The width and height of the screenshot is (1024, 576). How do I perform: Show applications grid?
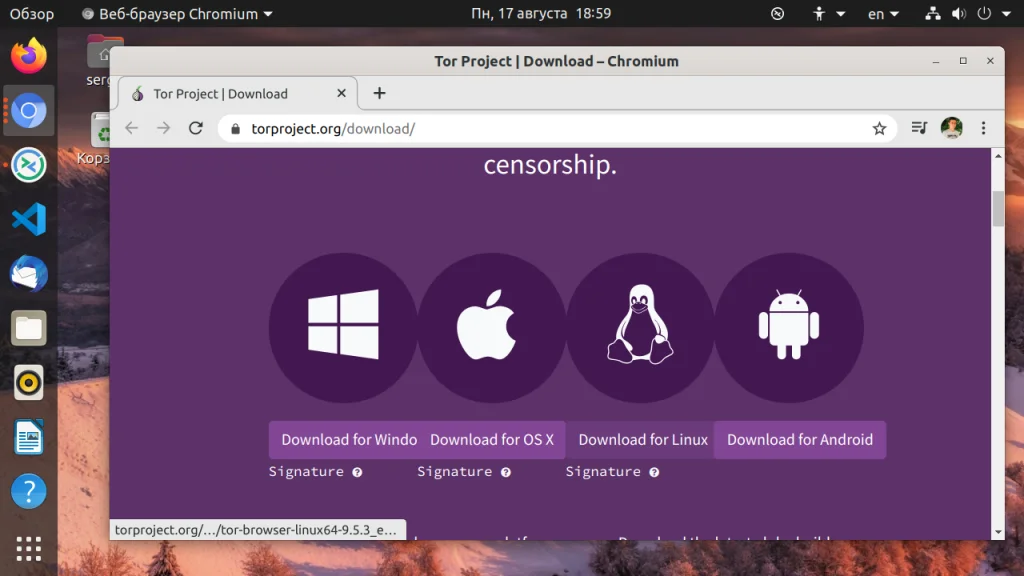pos(29,549)
